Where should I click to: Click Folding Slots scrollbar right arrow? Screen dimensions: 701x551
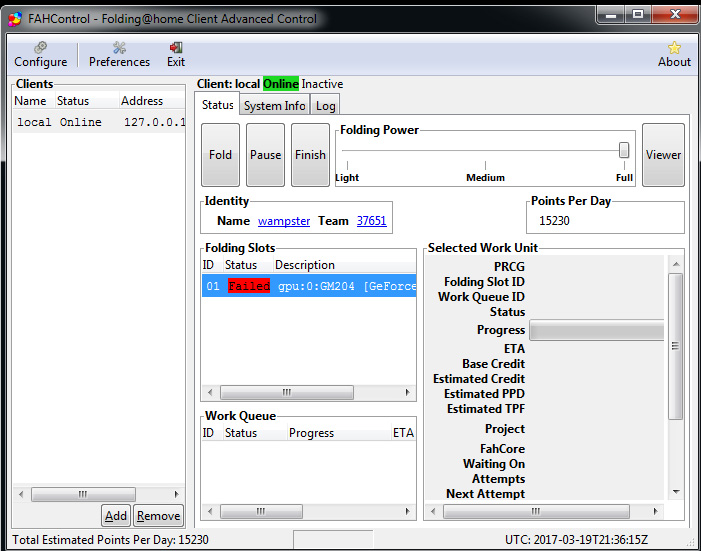[407, 393]
